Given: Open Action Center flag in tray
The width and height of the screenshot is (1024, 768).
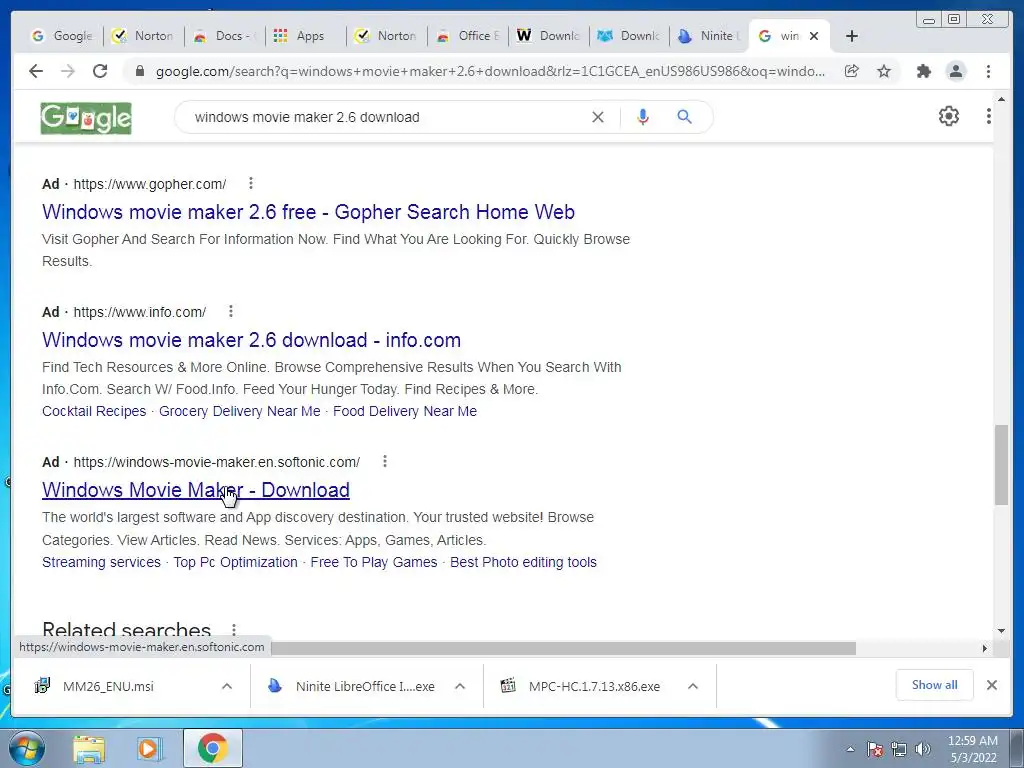Looking at the screenshot, I should pos(875,749).
